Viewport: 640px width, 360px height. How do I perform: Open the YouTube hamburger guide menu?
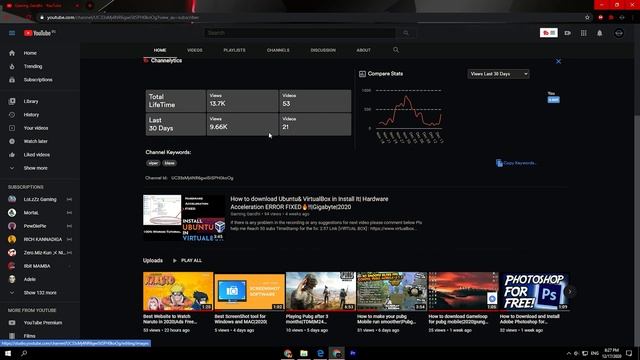[12, 33]
